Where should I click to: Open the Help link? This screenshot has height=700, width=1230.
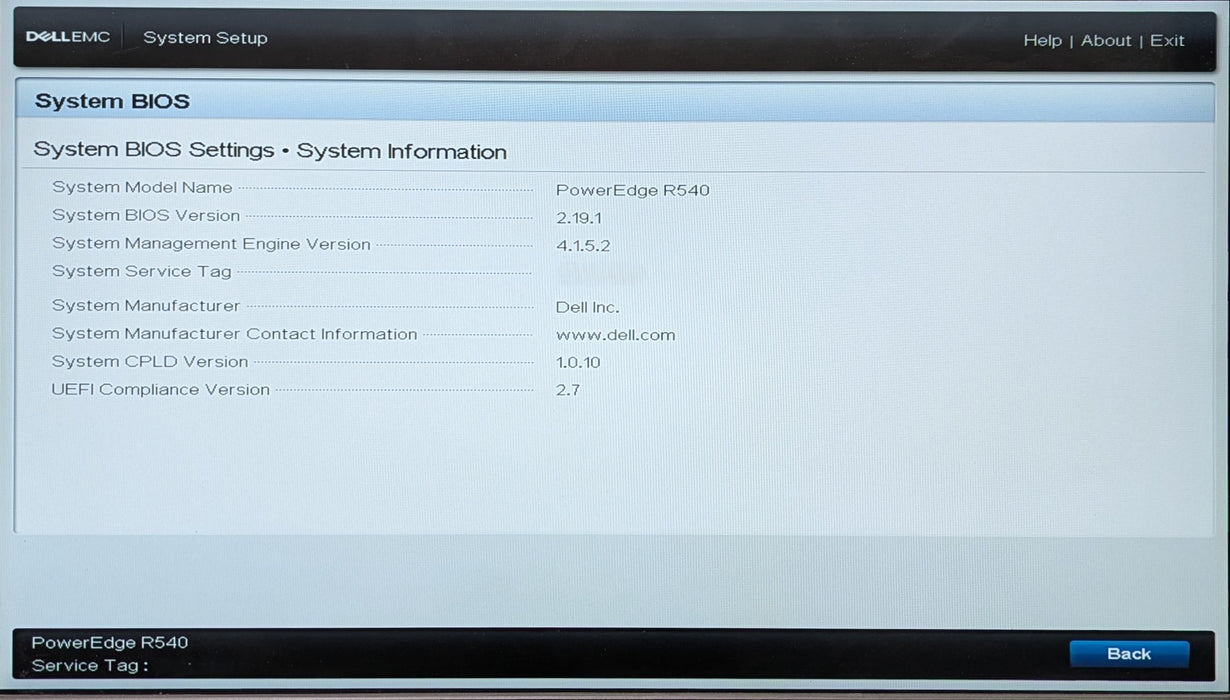[x=1042, y=41]
